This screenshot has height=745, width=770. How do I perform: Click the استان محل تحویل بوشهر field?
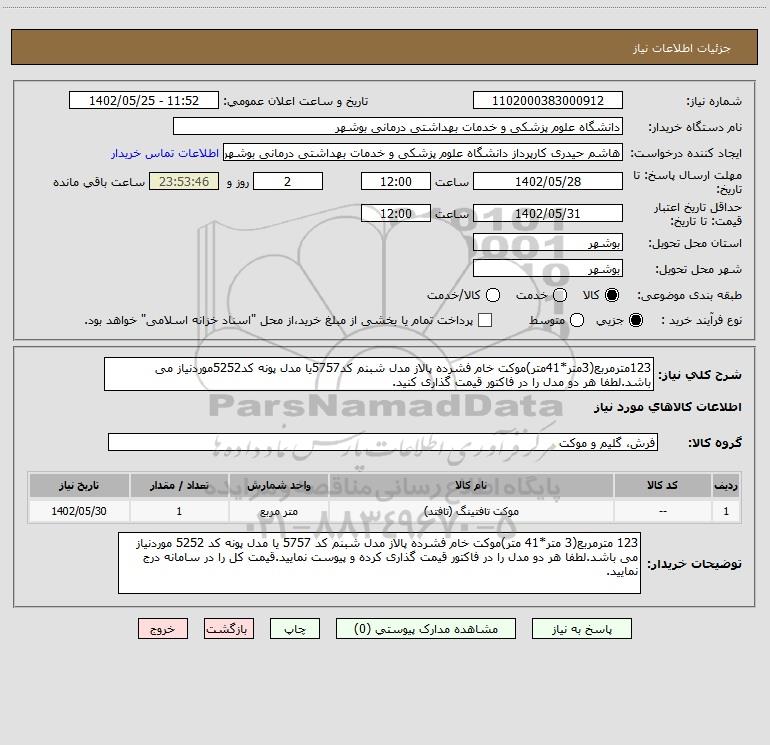pos(548,242)
